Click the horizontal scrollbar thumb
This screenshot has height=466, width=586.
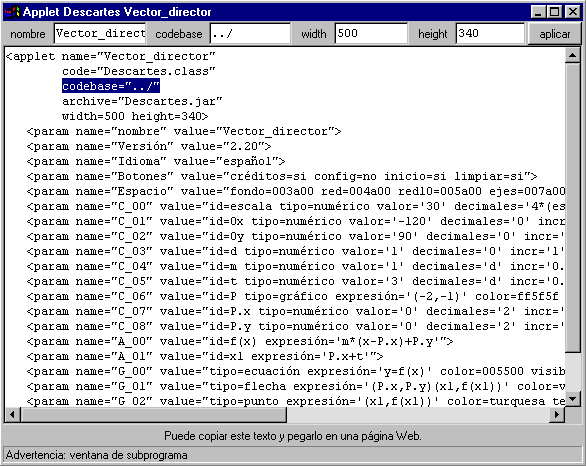click(154, 414)
